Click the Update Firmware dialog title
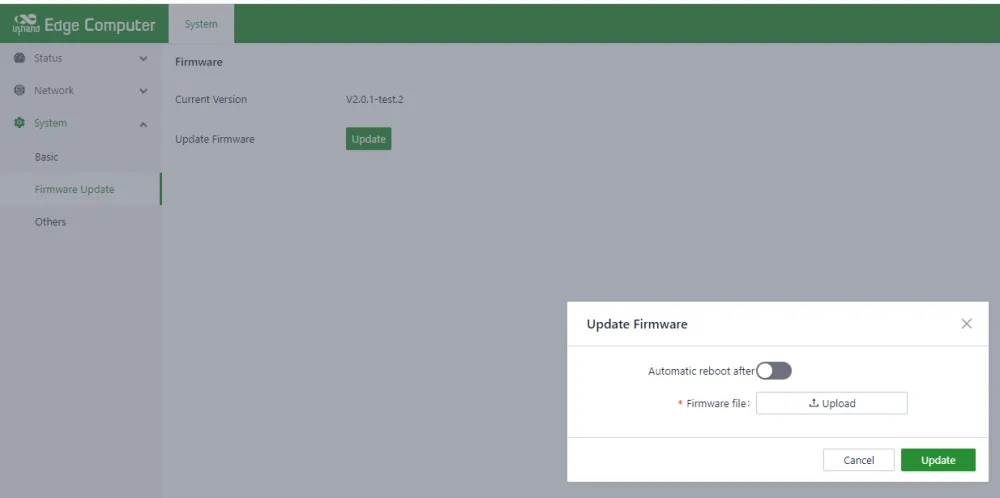The width and height of the screenshot is (1000, 498). pos(637,324)
